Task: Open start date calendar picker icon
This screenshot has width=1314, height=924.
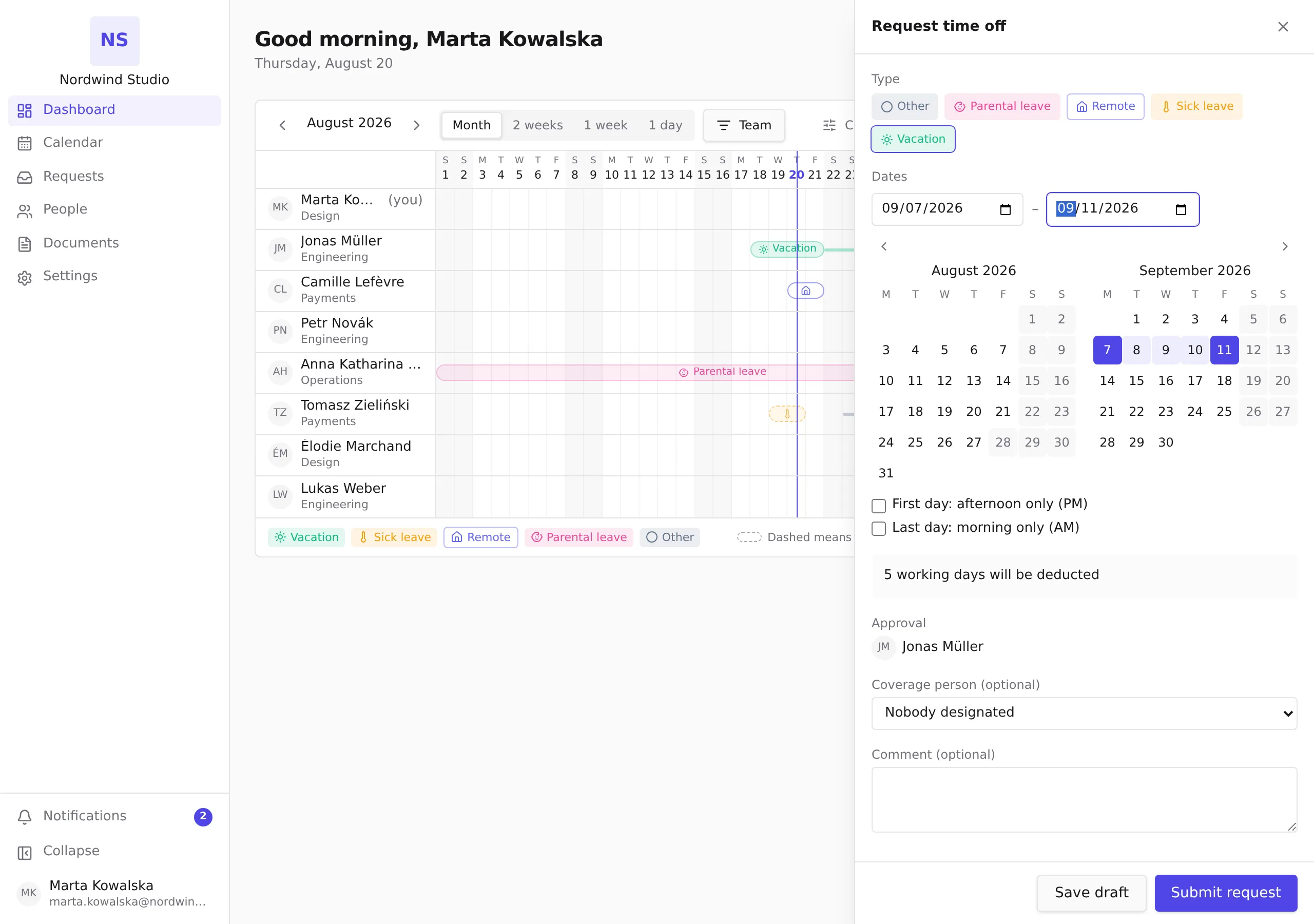Action: click(1006, 209)
